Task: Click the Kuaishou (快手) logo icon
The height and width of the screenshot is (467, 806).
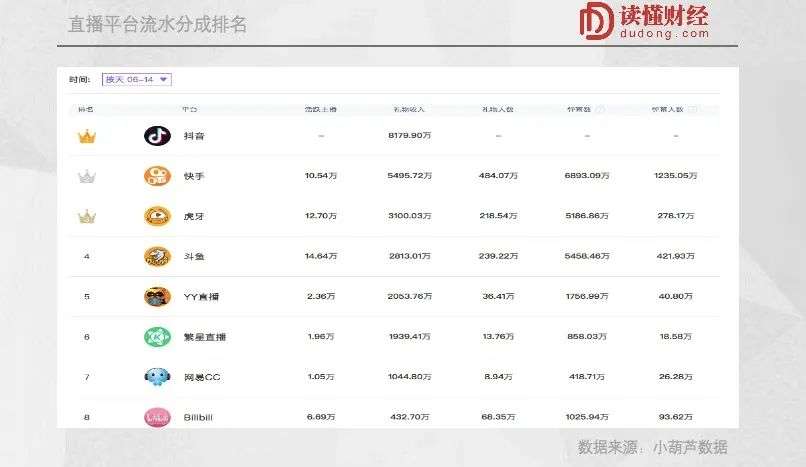Action: 157,176
